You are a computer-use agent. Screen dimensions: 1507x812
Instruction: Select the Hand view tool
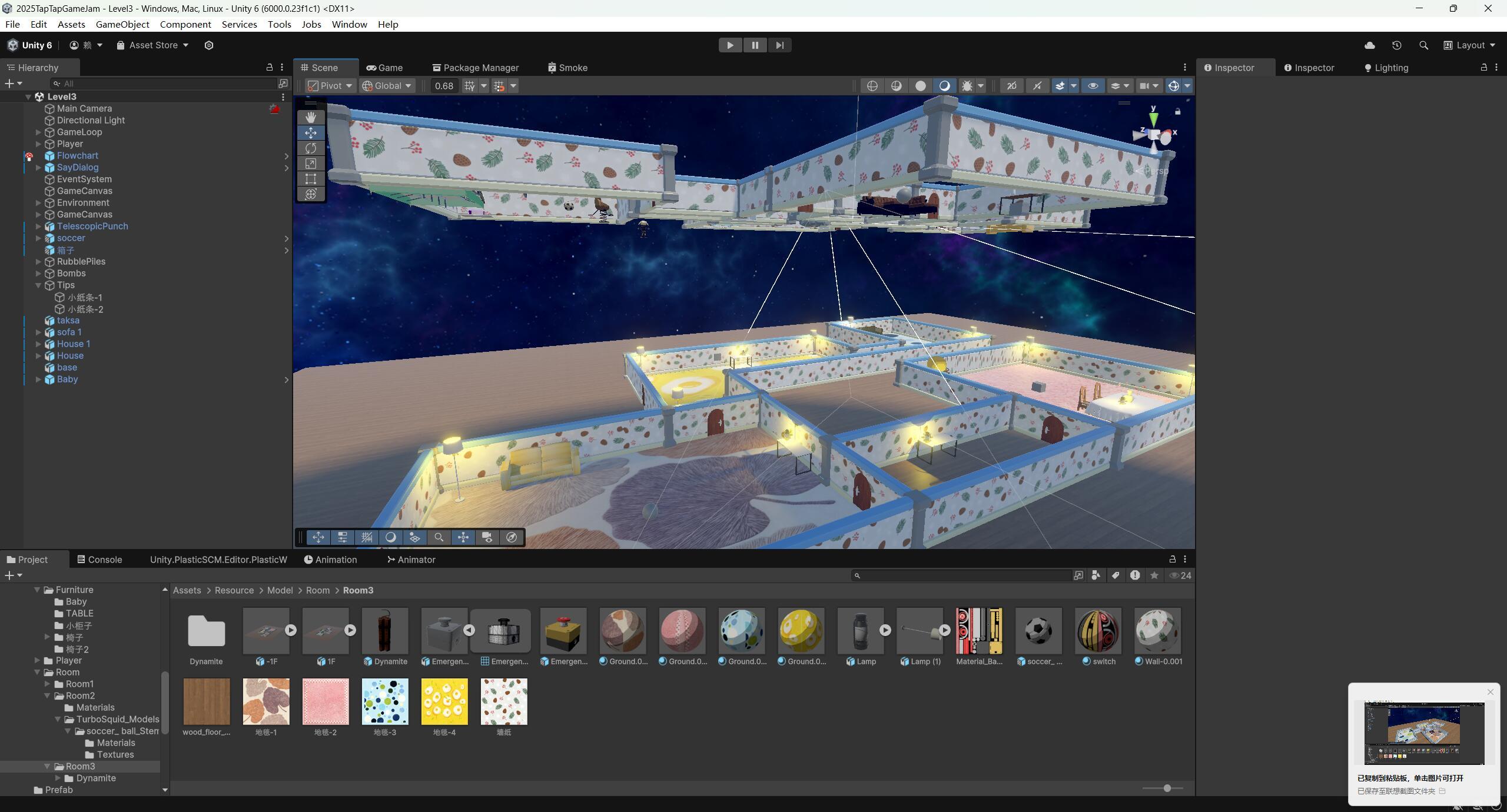tap(310, 117)
